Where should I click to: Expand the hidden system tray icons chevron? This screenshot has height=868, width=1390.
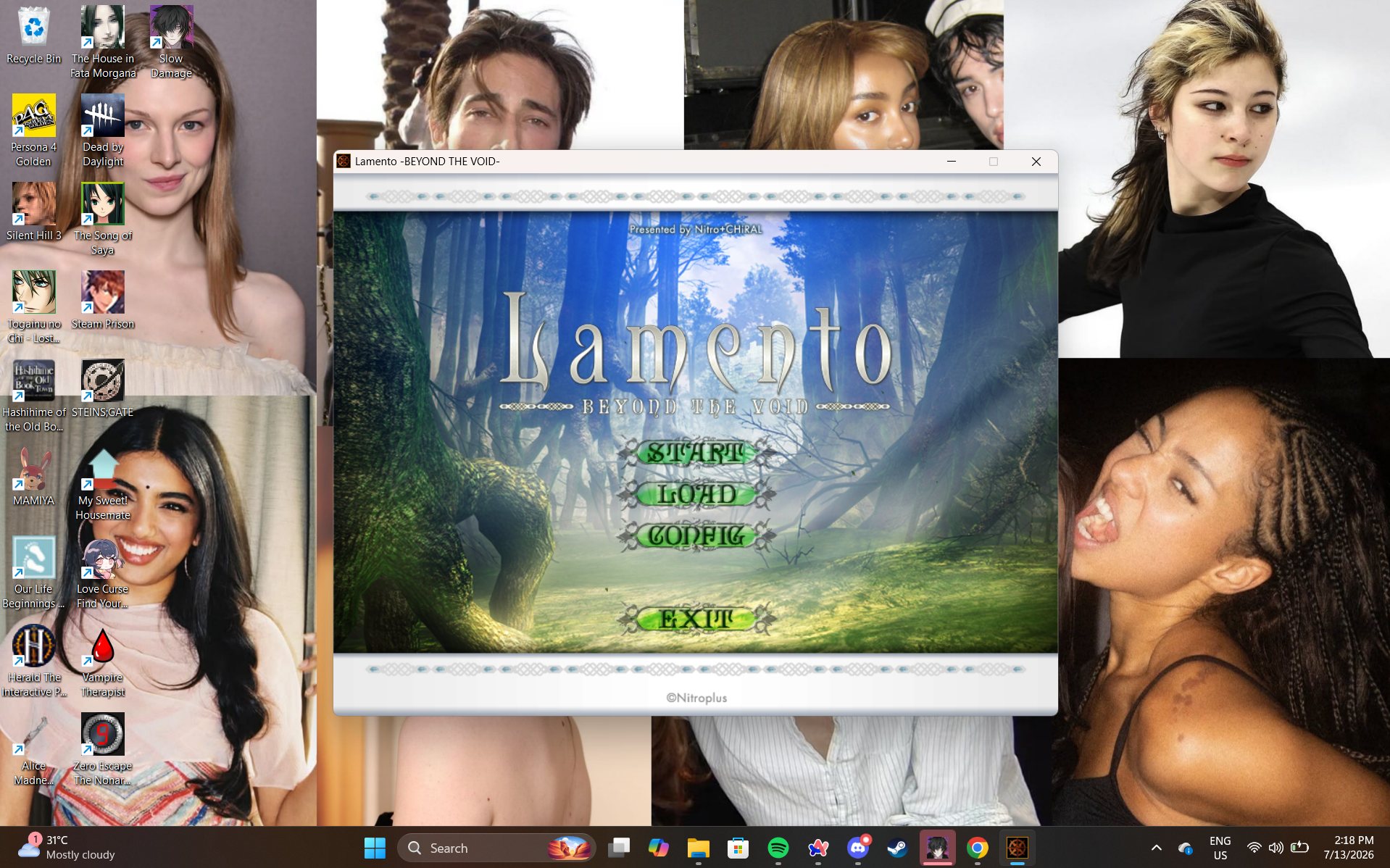coord(1157,848)
